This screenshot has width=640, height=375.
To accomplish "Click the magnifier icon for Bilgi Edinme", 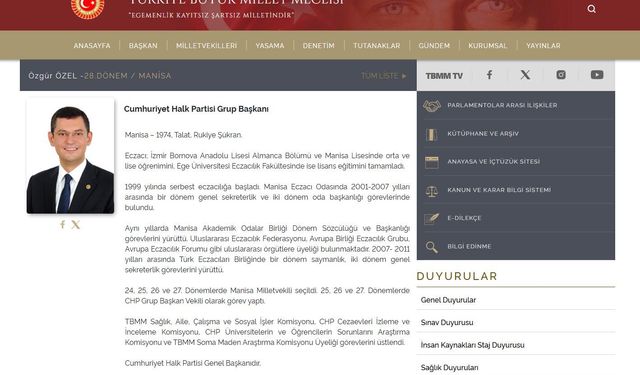I will (x=431, y=247).
